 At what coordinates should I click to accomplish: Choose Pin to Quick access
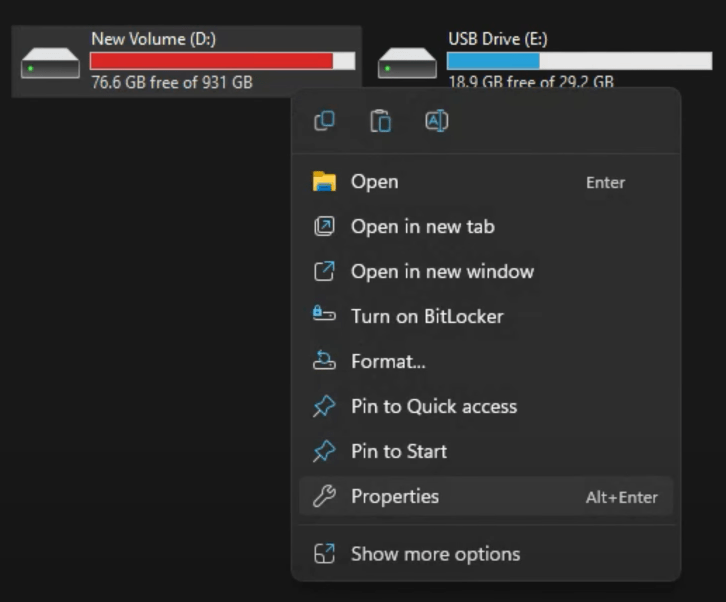click(433, 407)
